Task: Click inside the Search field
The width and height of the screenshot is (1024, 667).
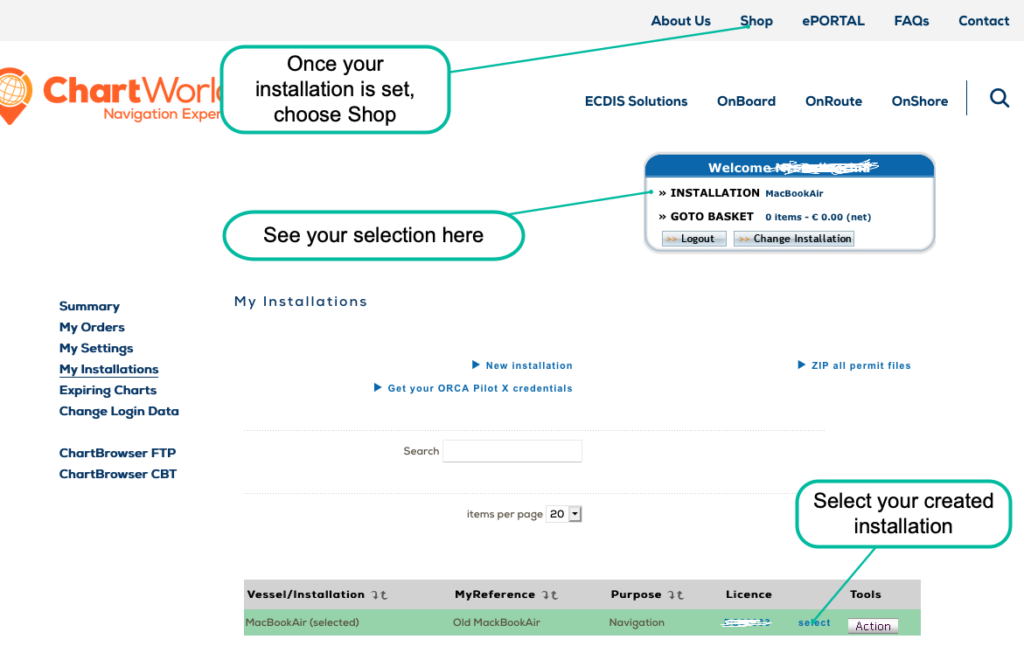Action: 512,451
